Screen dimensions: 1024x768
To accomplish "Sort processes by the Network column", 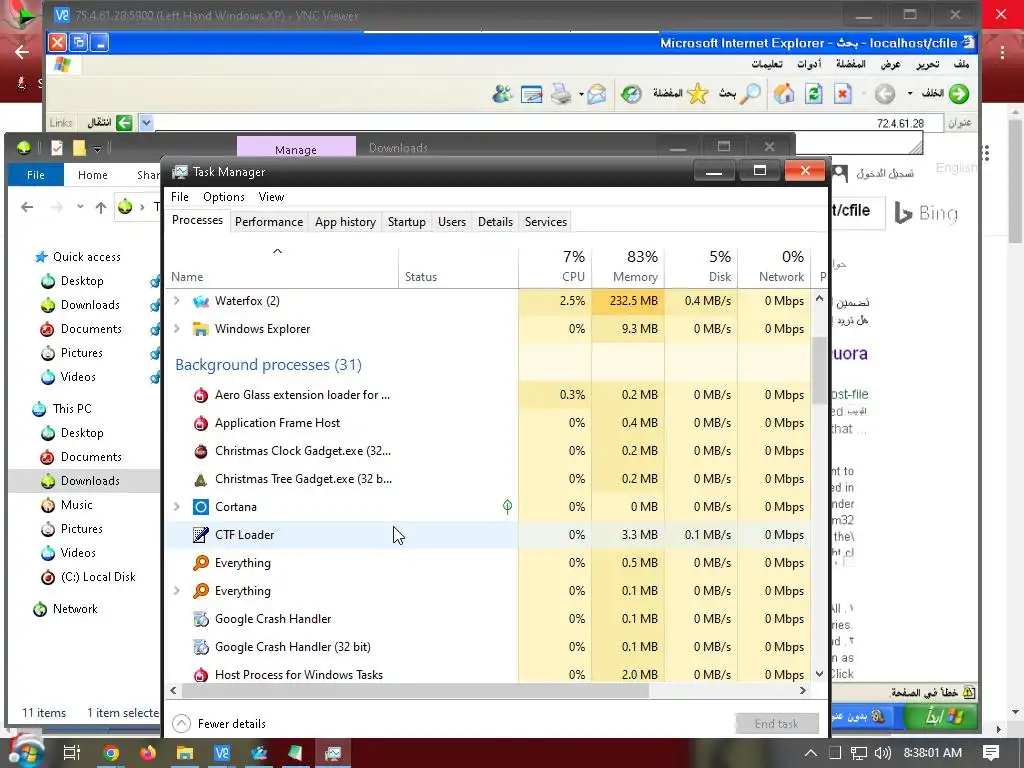I will pos(775,266).
